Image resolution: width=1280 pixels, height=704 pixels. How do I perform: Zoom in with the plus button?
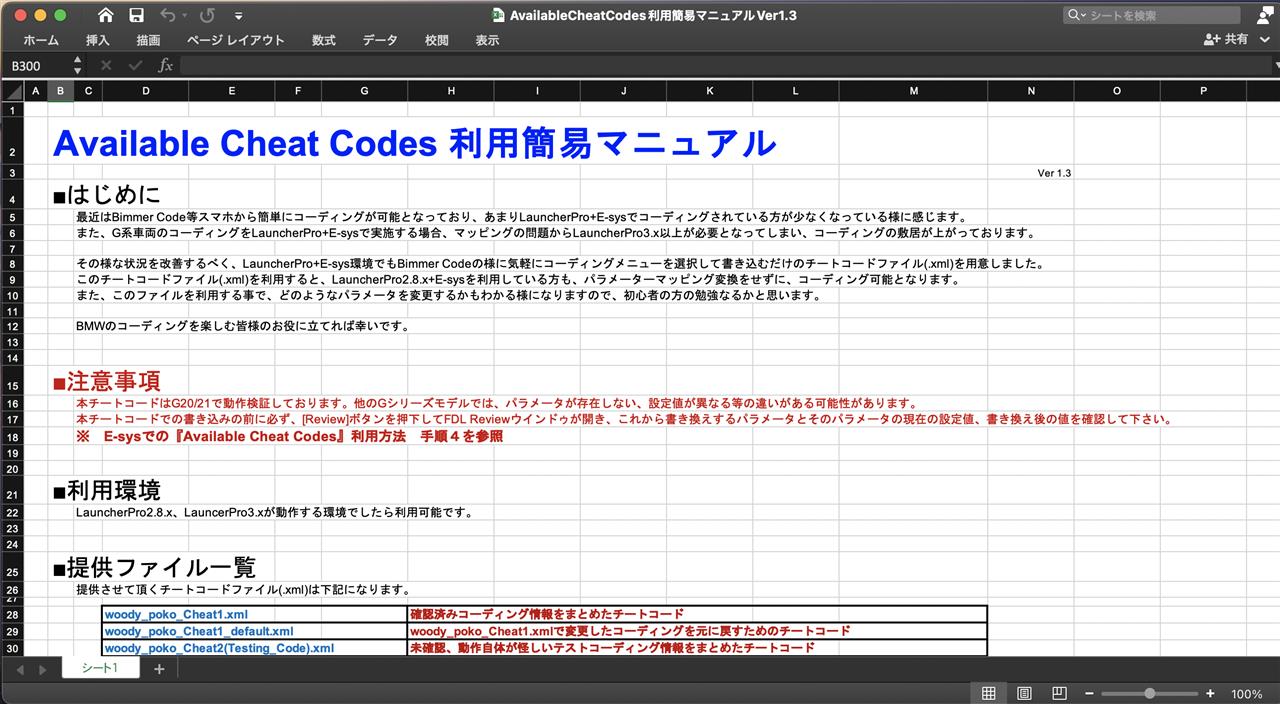pos(1210,693)
